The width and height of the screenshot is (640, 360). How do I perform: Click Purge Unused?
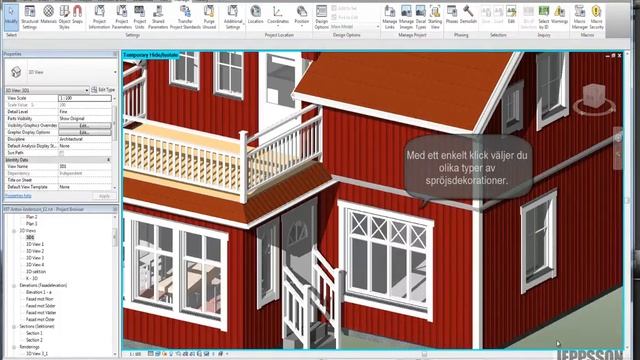(x=209, y=18)
